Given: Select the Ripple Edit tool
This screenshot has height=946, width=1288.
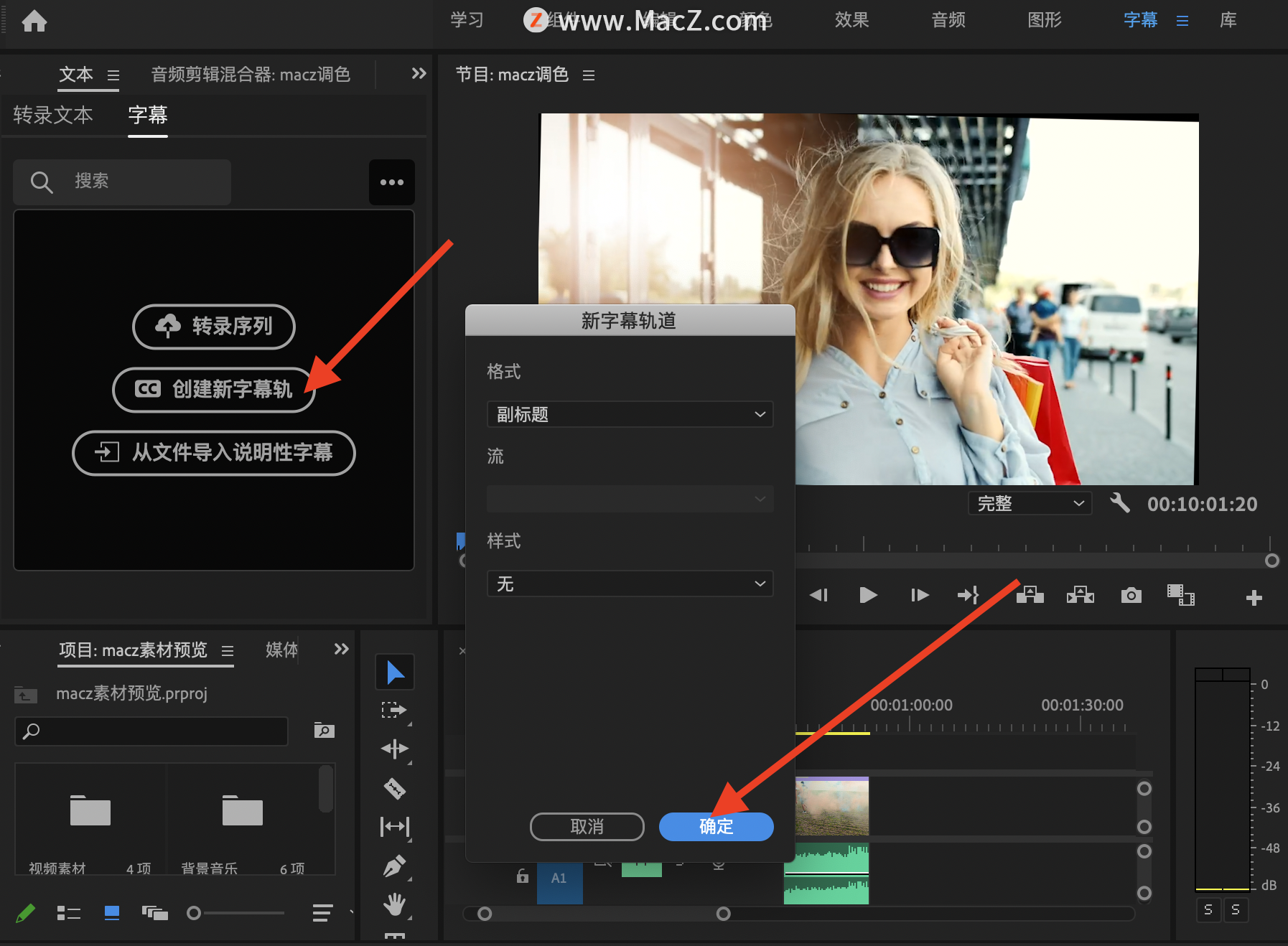Looking at the screenshot, I should pyautogui.click(x=395, y=749).
